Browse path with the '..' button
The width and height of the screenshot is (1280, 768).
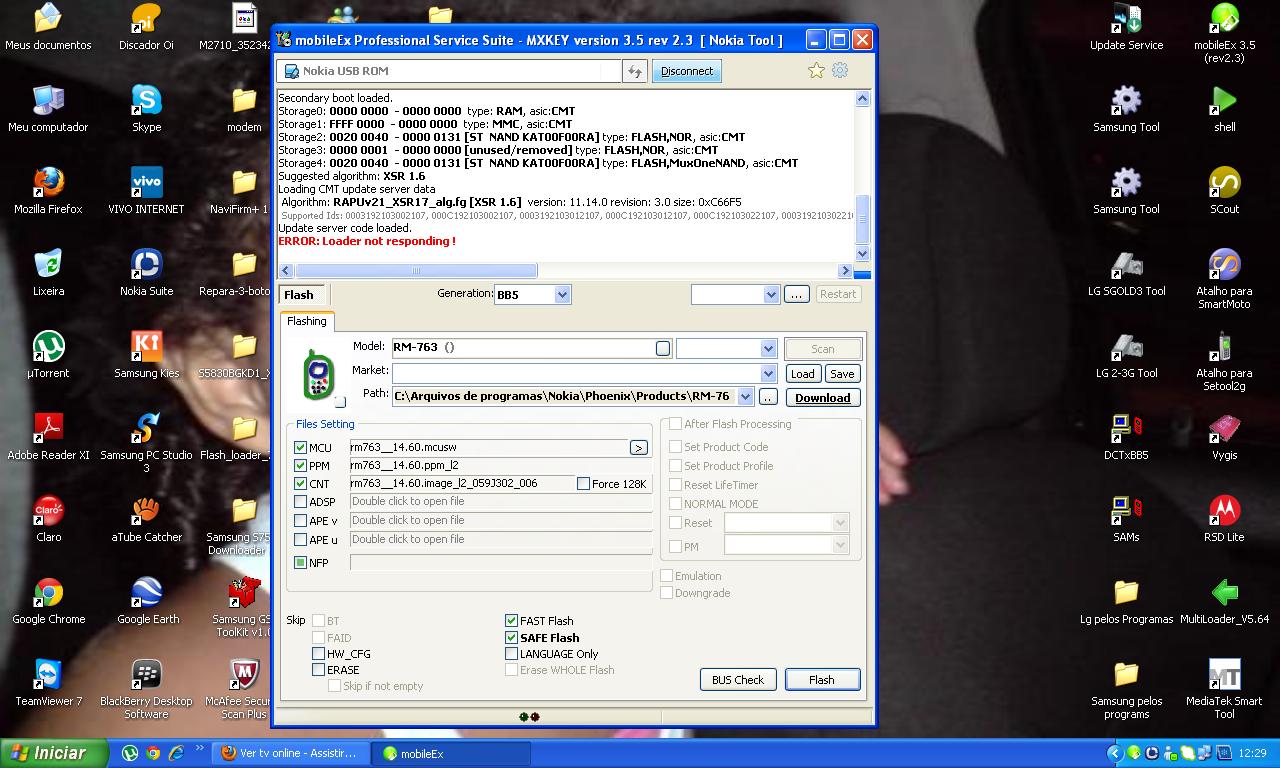click(x=768, y=398)
